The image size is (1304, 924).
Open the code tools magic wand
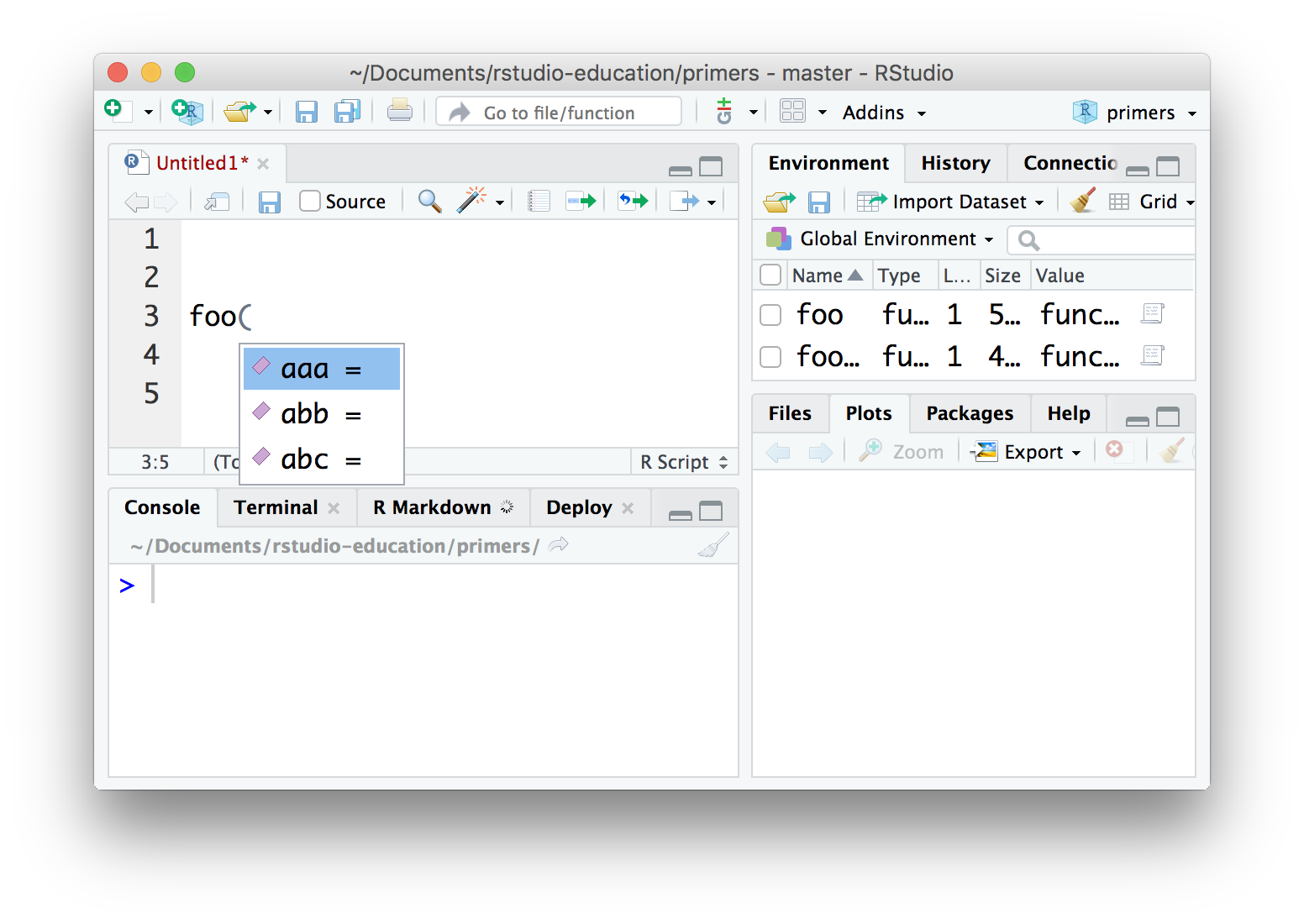tap(472, 202)
